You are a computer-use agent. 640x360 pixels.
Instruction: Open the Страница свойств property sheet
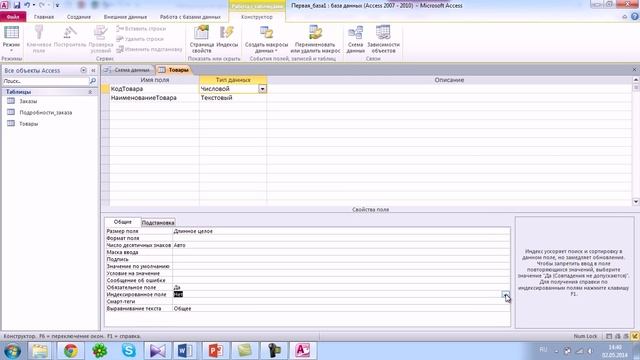pos(202,39)
